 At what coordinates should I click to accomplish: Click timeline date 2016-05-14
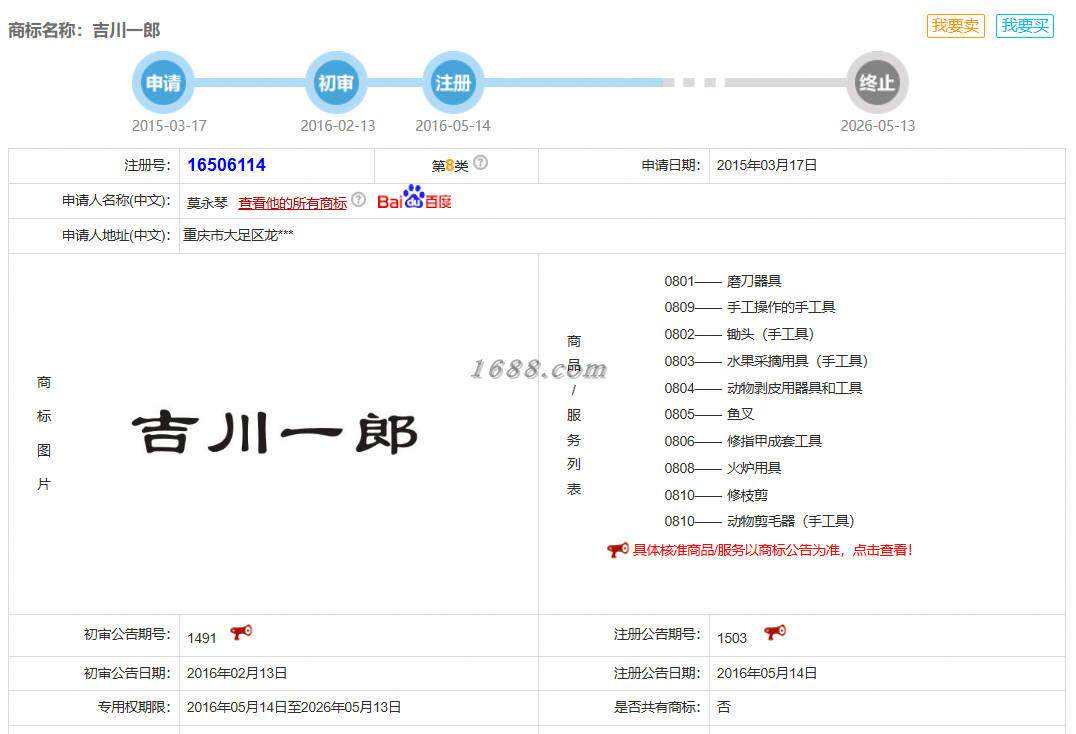453,126
